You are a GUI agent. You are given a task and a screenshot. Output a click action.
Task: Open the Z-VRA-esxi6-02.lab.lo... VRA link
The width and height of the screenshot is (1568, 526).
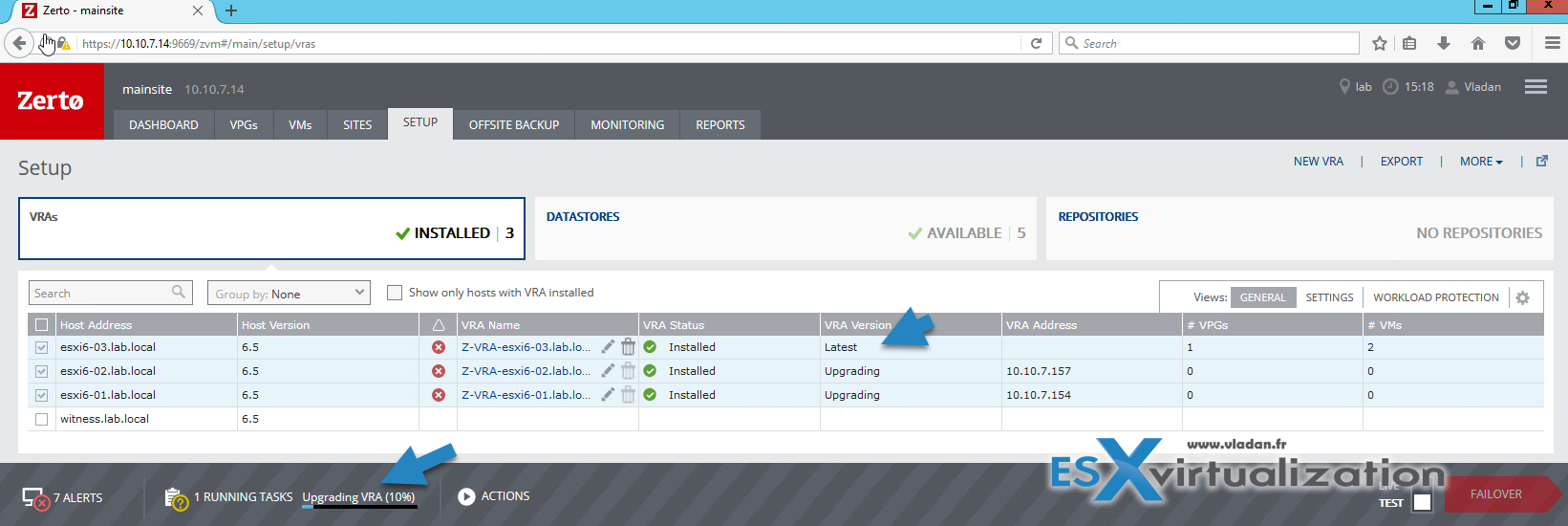coord(526,371)
